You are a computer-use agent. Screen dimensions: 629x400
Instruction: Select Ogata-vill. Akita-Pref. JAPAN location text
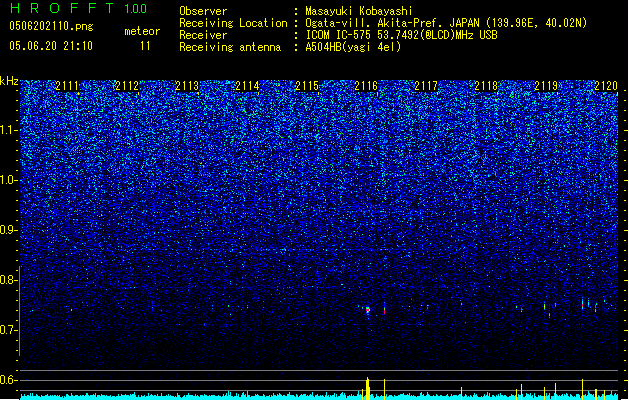coord(446,23)
